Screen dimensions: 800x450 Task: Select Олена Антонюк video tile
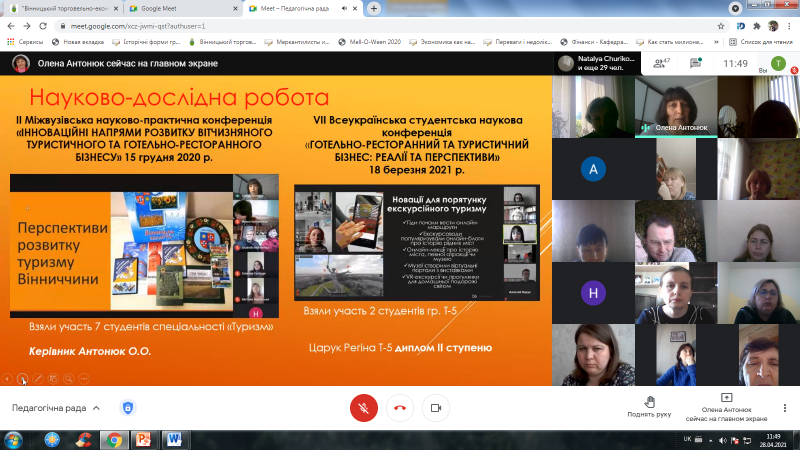click(x=676, y=107)
